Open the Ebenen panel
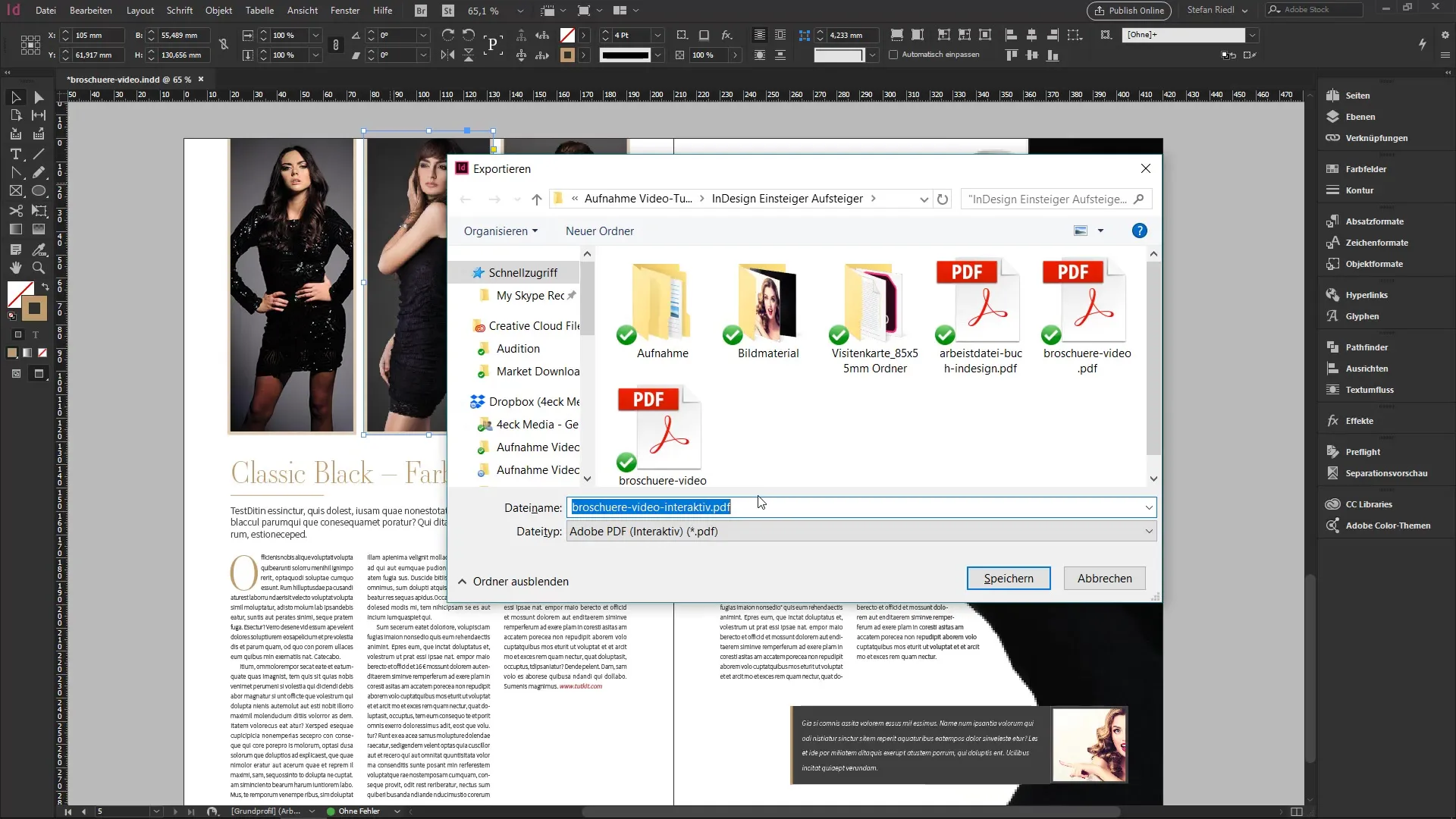Viewport: 1456px width, 819px height. [1360, 117]
